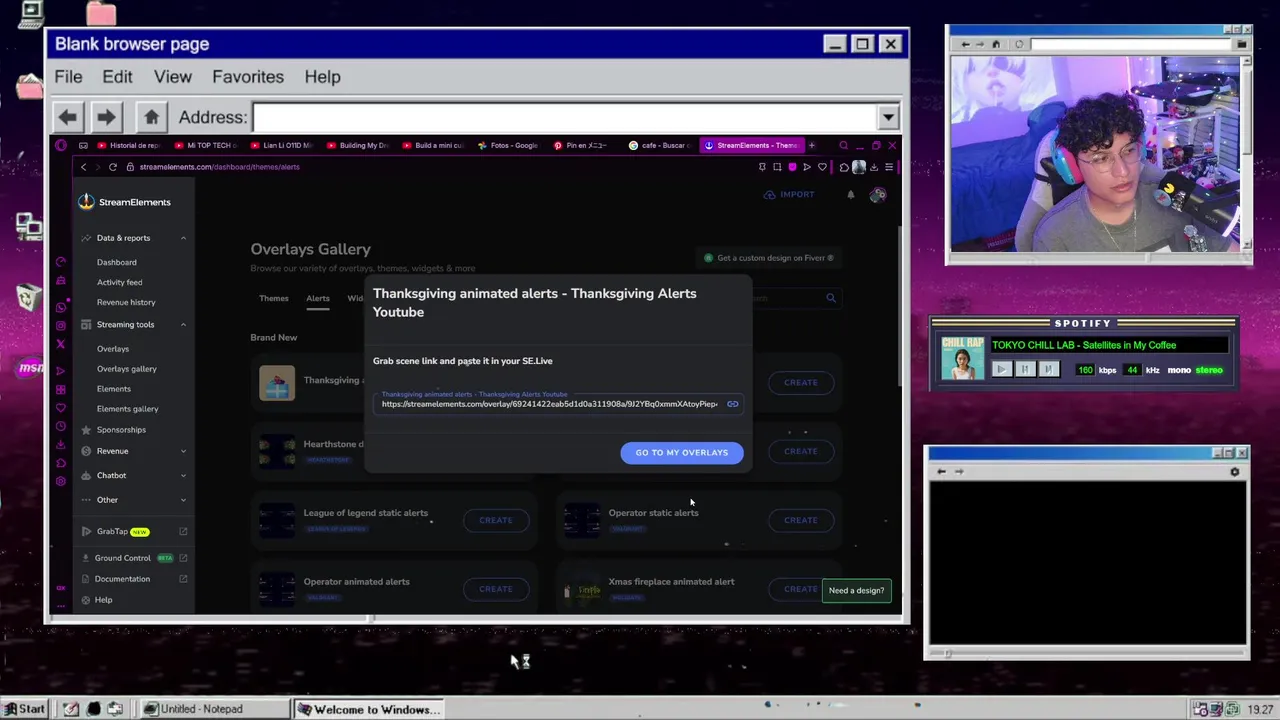Open Revenue history in the sidebar
The height and width of the screenshot is (720, 1280).
[126, 302]
